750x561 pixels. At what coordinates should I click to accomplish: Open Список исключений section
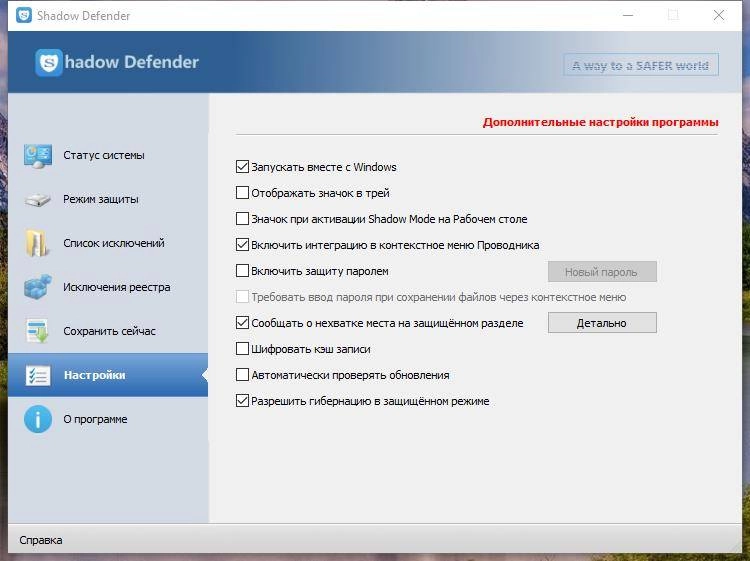(x=108, y=243)
